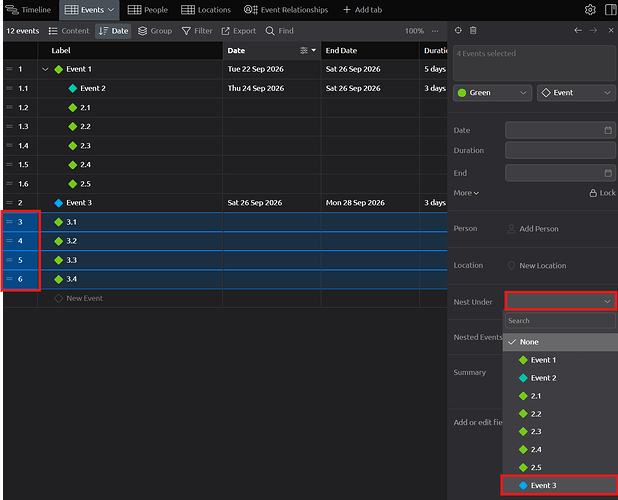Open the Date column sort arrow
Screen dimensions: 618x500
(314, 50)
